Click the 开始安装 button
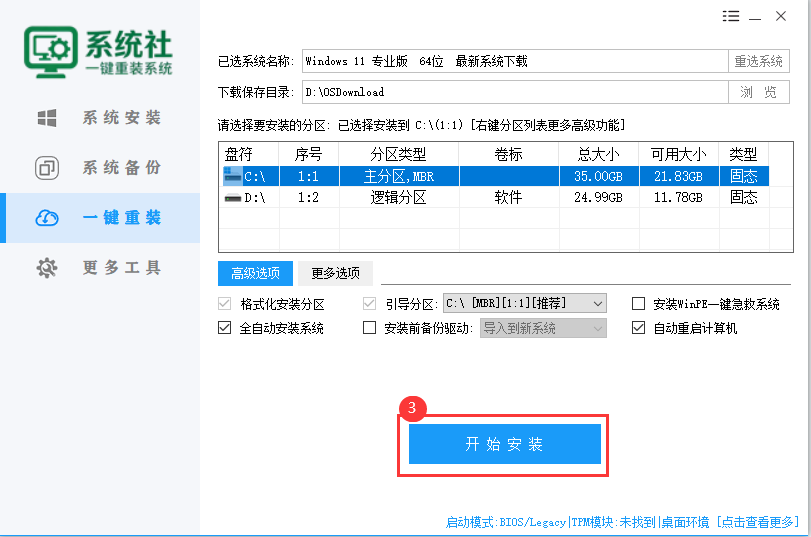This screenshot has height=537, width=811. click(x=504, y=444)
